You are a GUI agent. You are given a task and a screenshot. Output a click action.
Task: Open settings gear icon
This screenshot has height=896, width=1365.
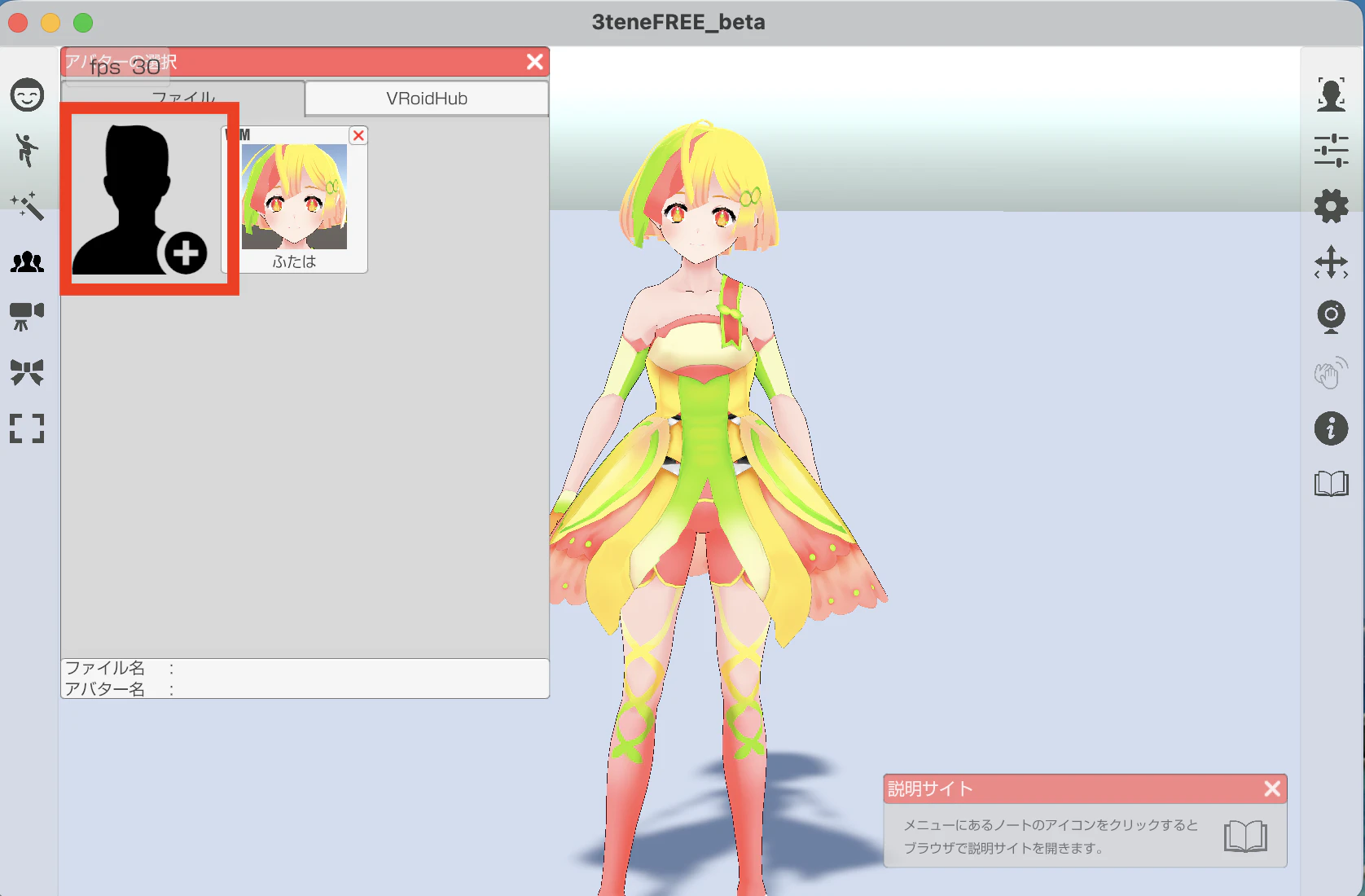[x=1332, y=206]
